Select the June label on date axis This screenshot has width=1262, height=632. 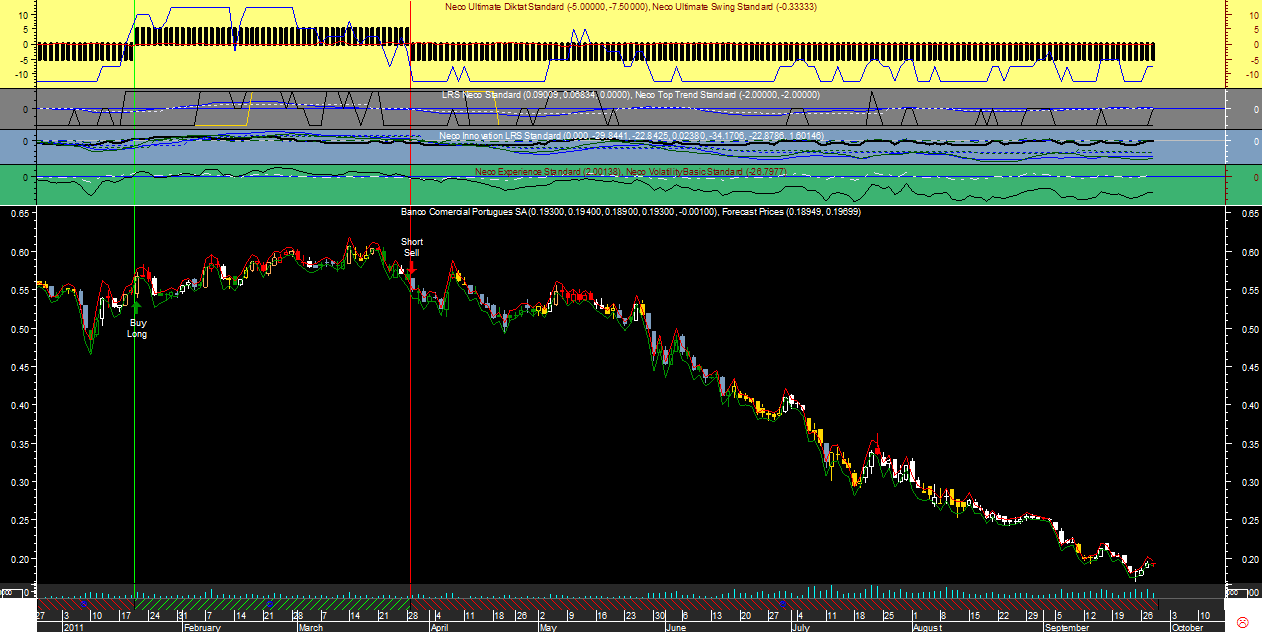coord(676,627)
